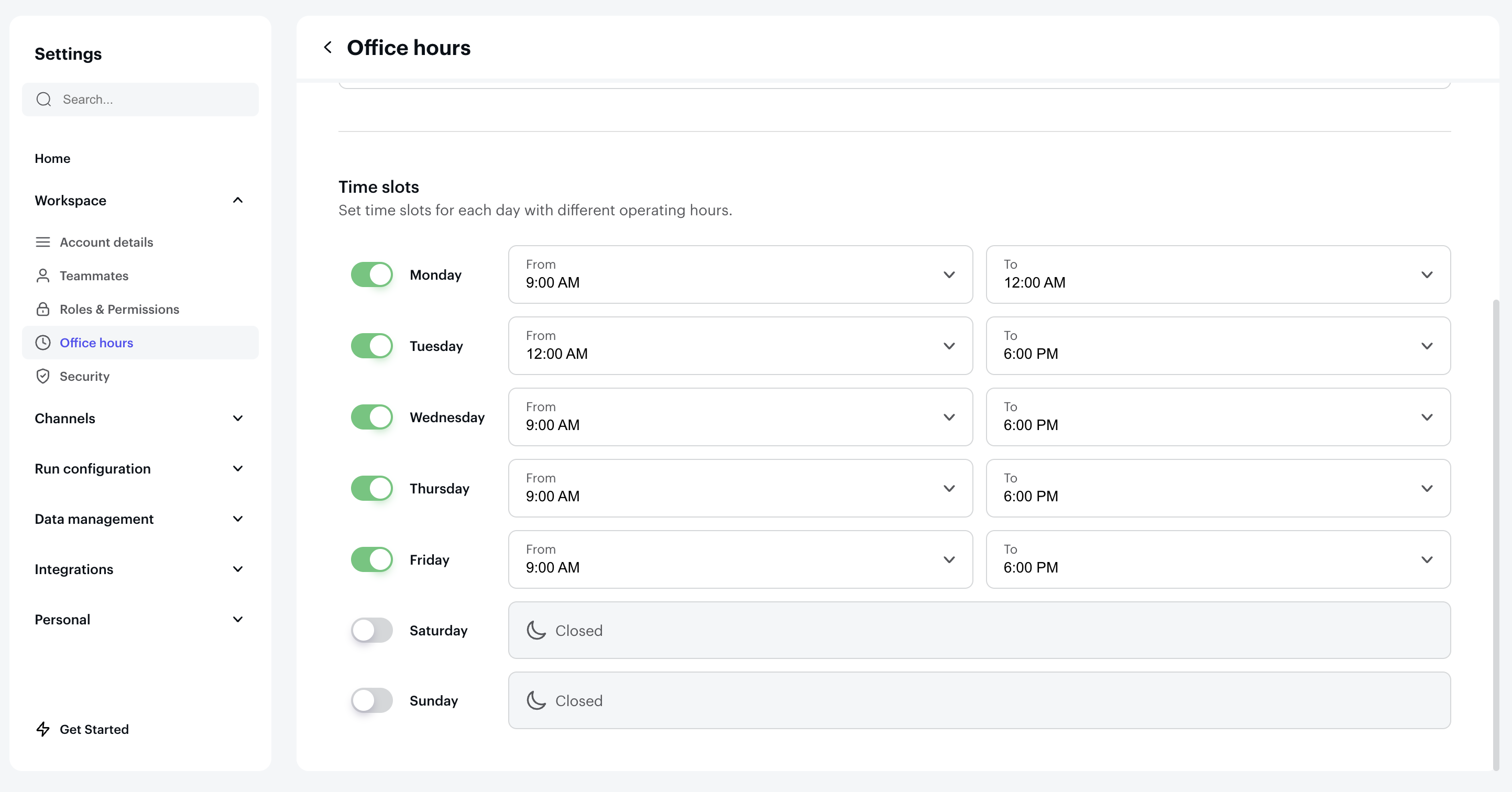Click the page vertical scrollbar
The image size is (1512, 792).
(x=1496, y=534)
